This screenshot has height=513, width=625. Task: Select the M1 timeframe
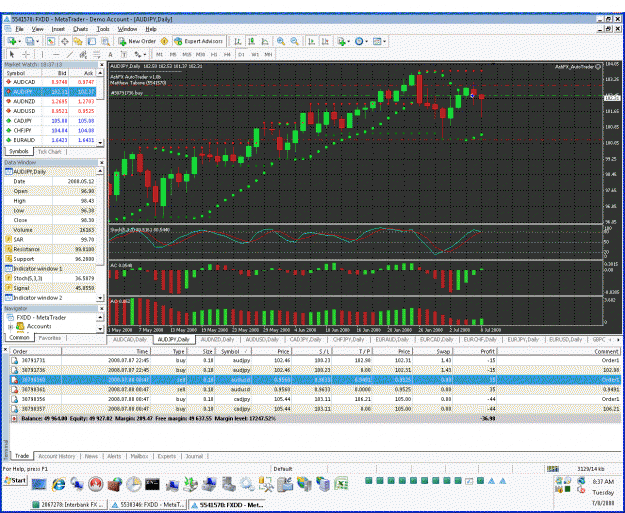coord(159,54)
